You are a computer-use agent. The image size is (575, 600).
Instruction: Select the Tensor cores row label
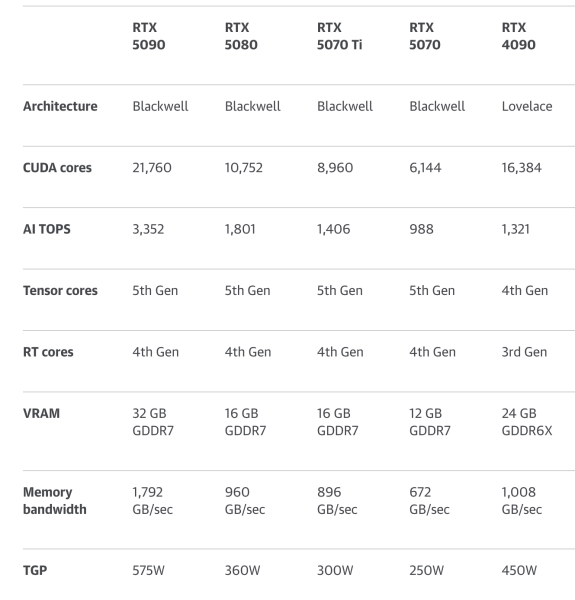[x=60, y=290]
